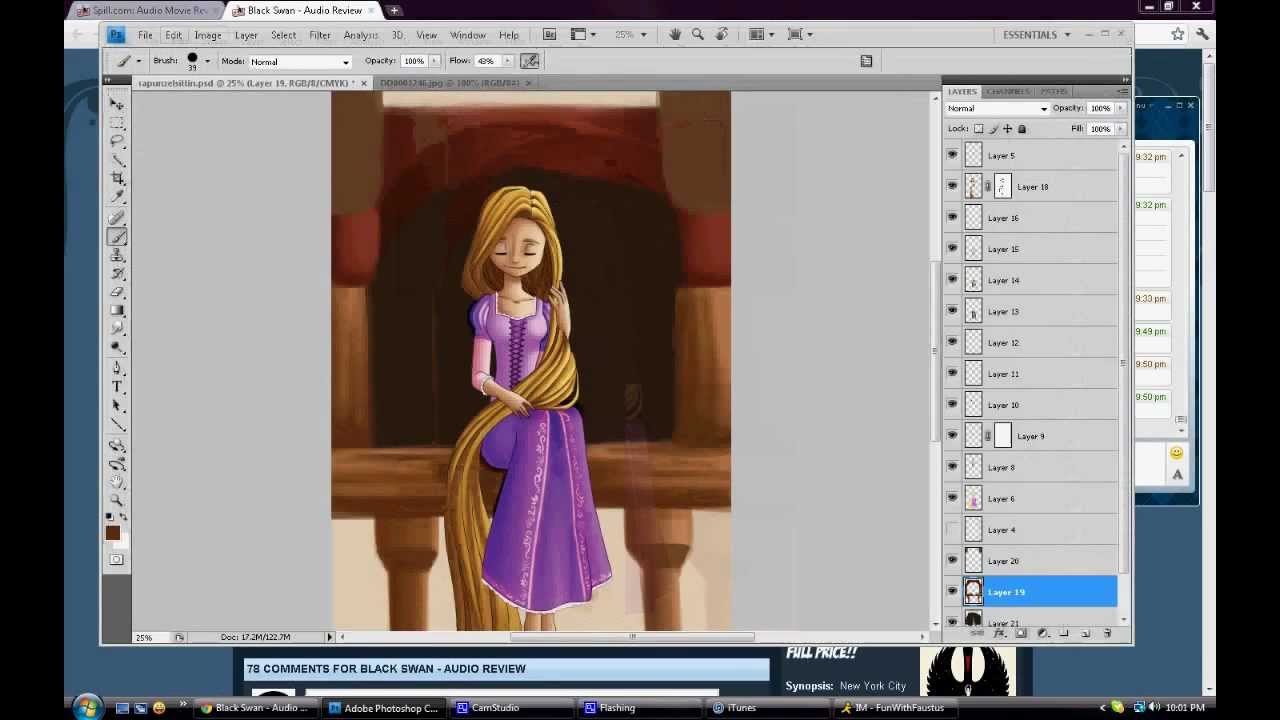1280x720 pixels.
Task: Select the Eraser tool
Action: click(x=117, y=292)
